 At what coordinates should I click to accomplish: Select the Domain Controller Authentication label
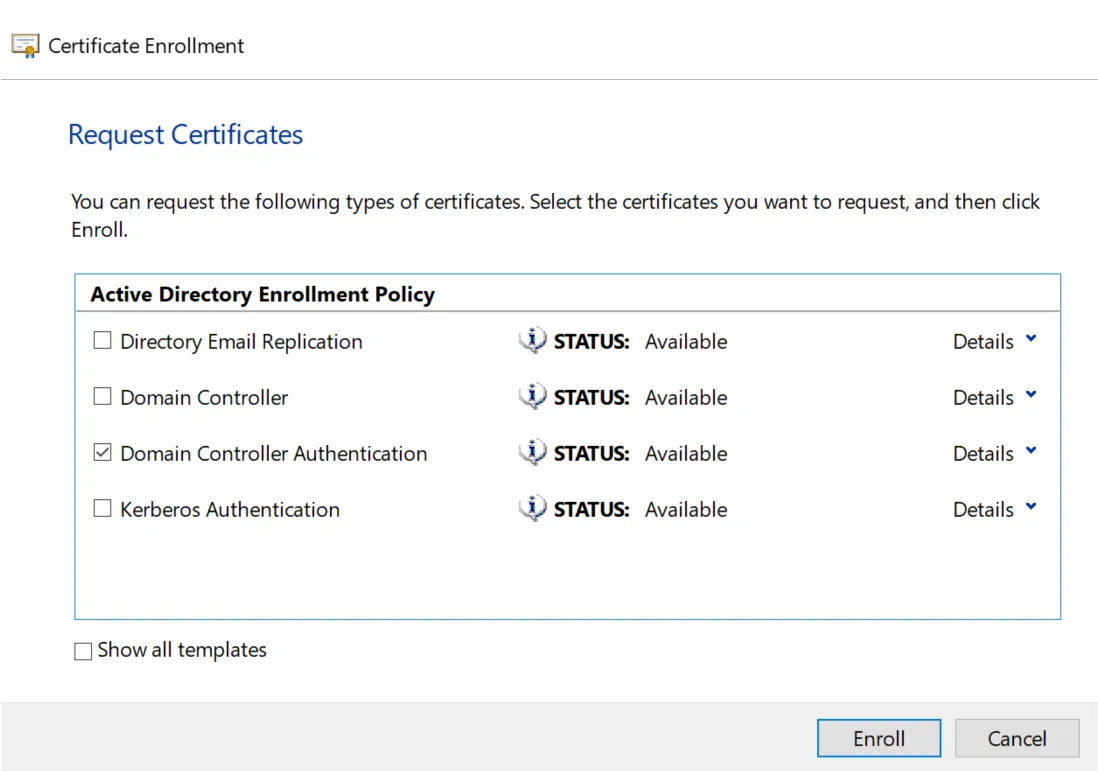274,454
